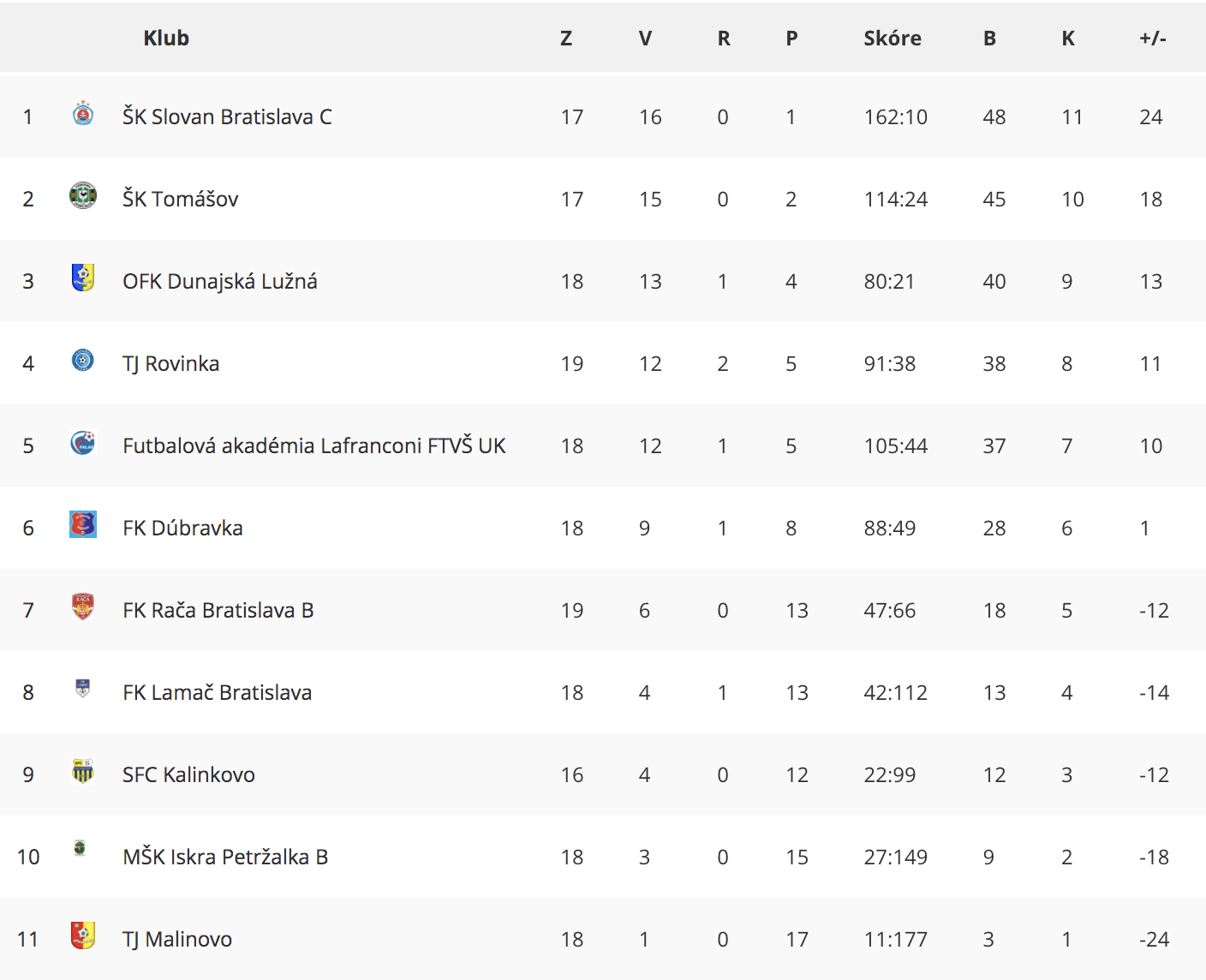1206x980 pixels.
Task: Click the ŠK Slovan Bratislava C club crest
Action: coord(83,113)
